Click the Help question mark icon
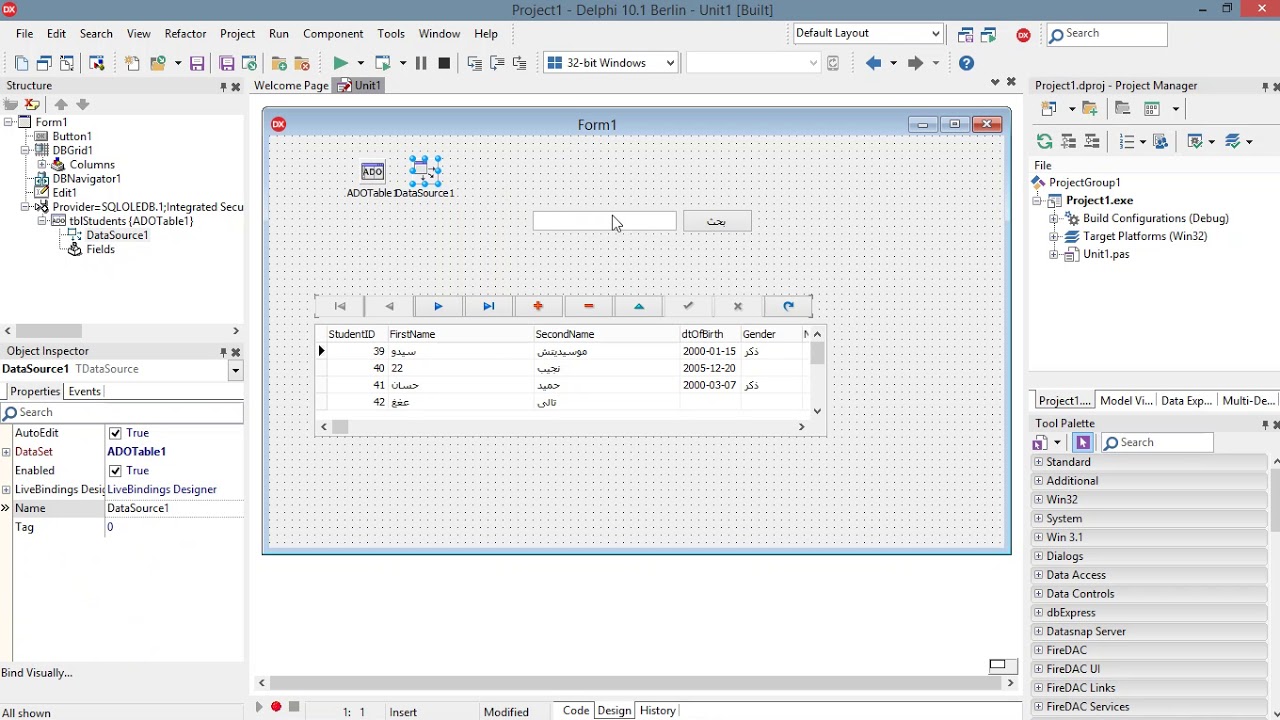 (966, 63)
